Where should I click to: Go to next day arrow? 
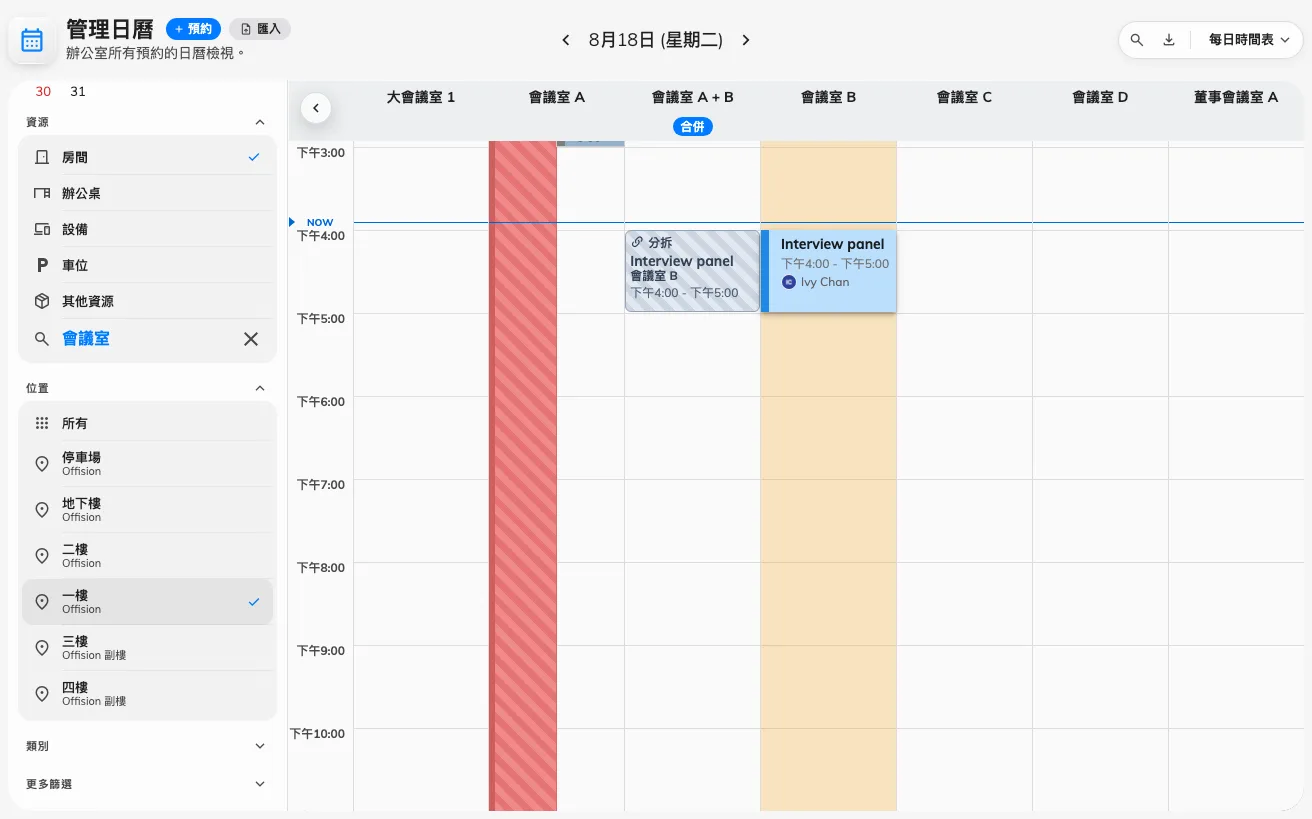(x=745, y=40)
